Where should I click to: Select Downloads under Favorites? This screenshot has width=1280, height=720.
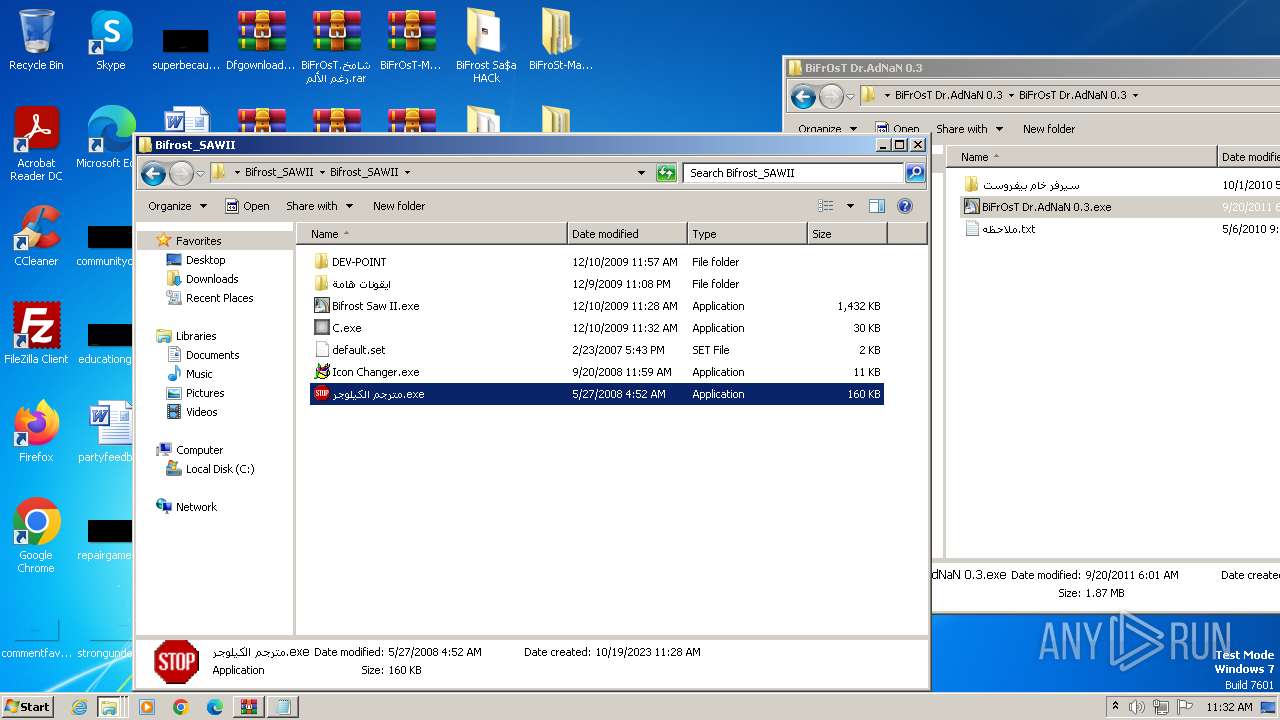pos(212,279)
